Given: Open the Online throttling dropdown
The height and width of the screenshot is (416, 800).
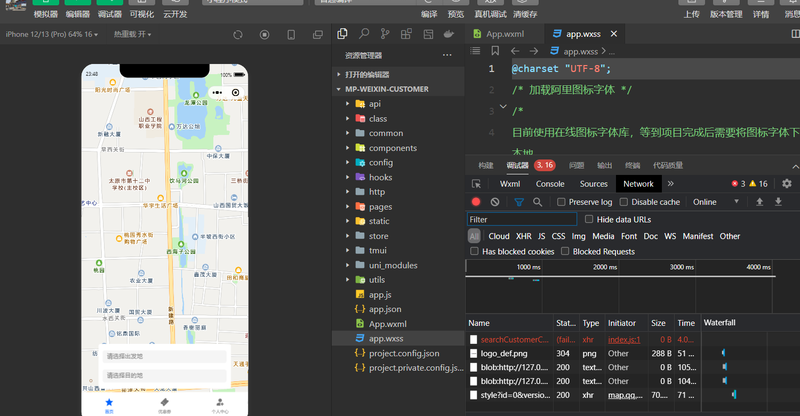Looking at the screenshot, I should [x=712, y=202].
